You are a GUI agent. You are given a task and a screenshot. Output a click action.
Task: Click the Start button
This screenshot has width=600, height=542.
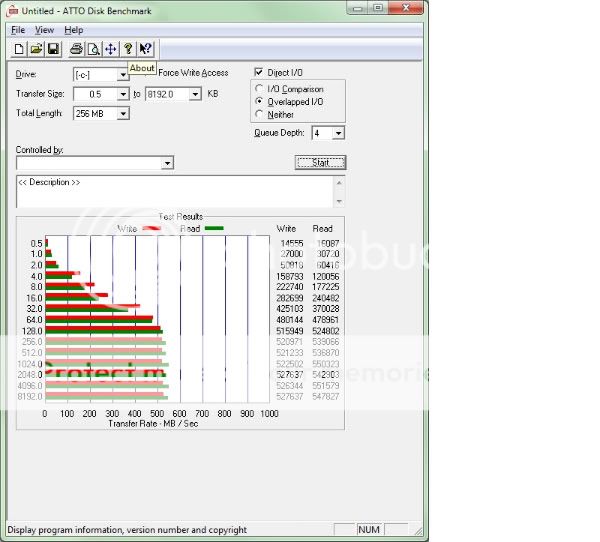coord(320,163)
